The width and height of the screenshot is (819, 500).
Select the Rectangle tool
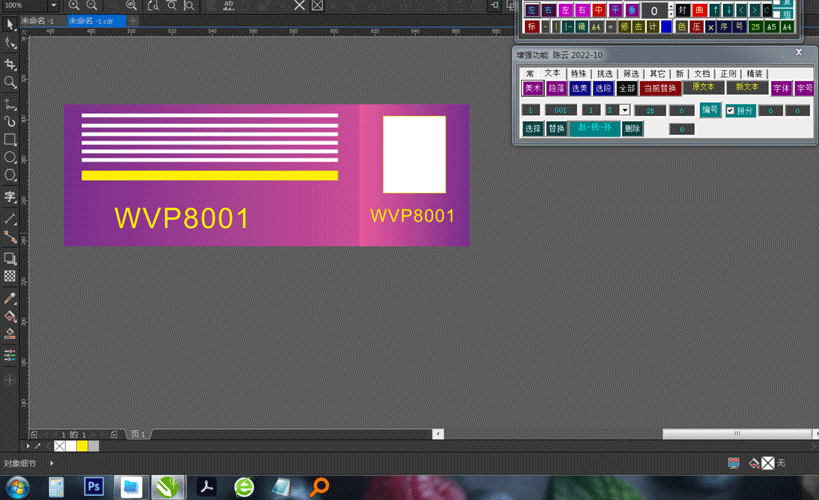[x=10, y=139]
